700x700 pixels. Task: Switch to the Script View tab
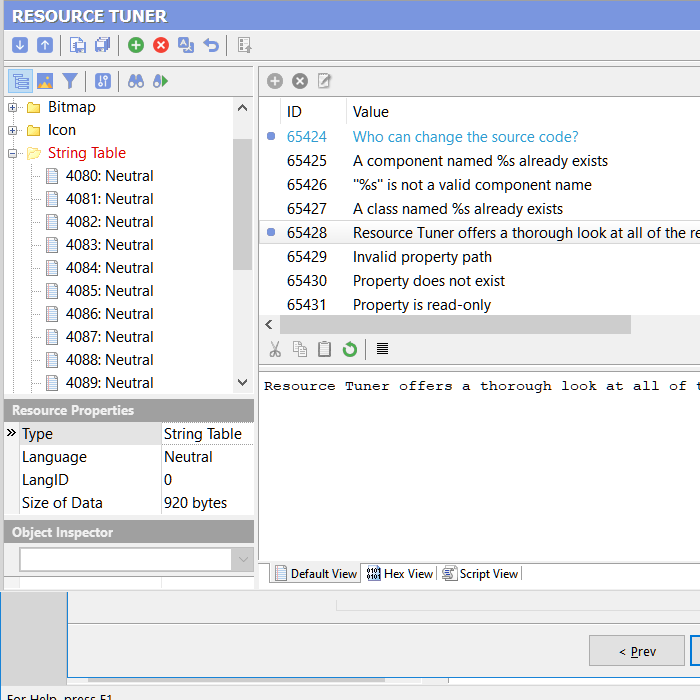480,574
